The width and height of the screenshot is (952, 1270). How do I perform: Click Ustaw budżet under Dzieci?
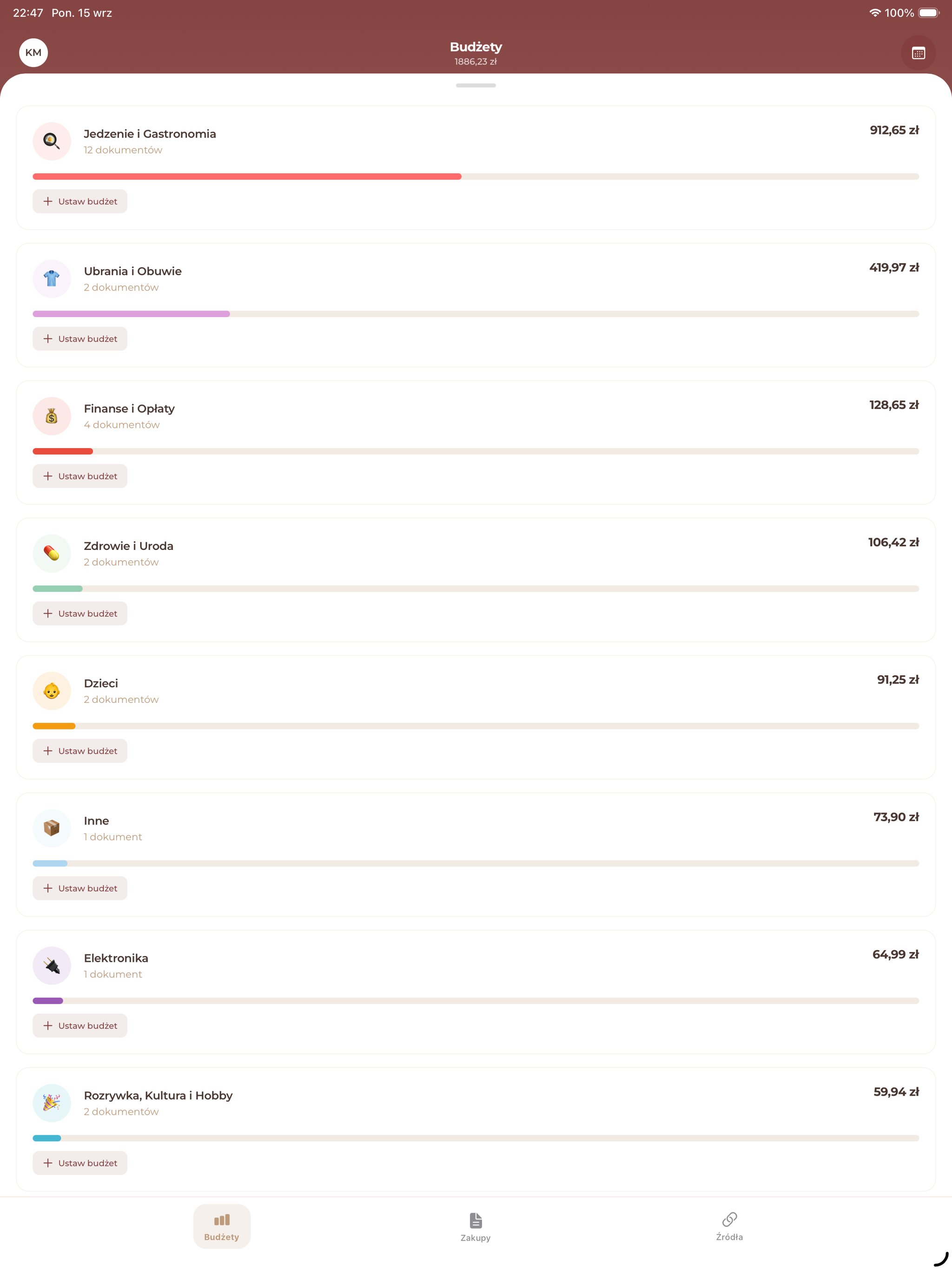pos(80,751)
